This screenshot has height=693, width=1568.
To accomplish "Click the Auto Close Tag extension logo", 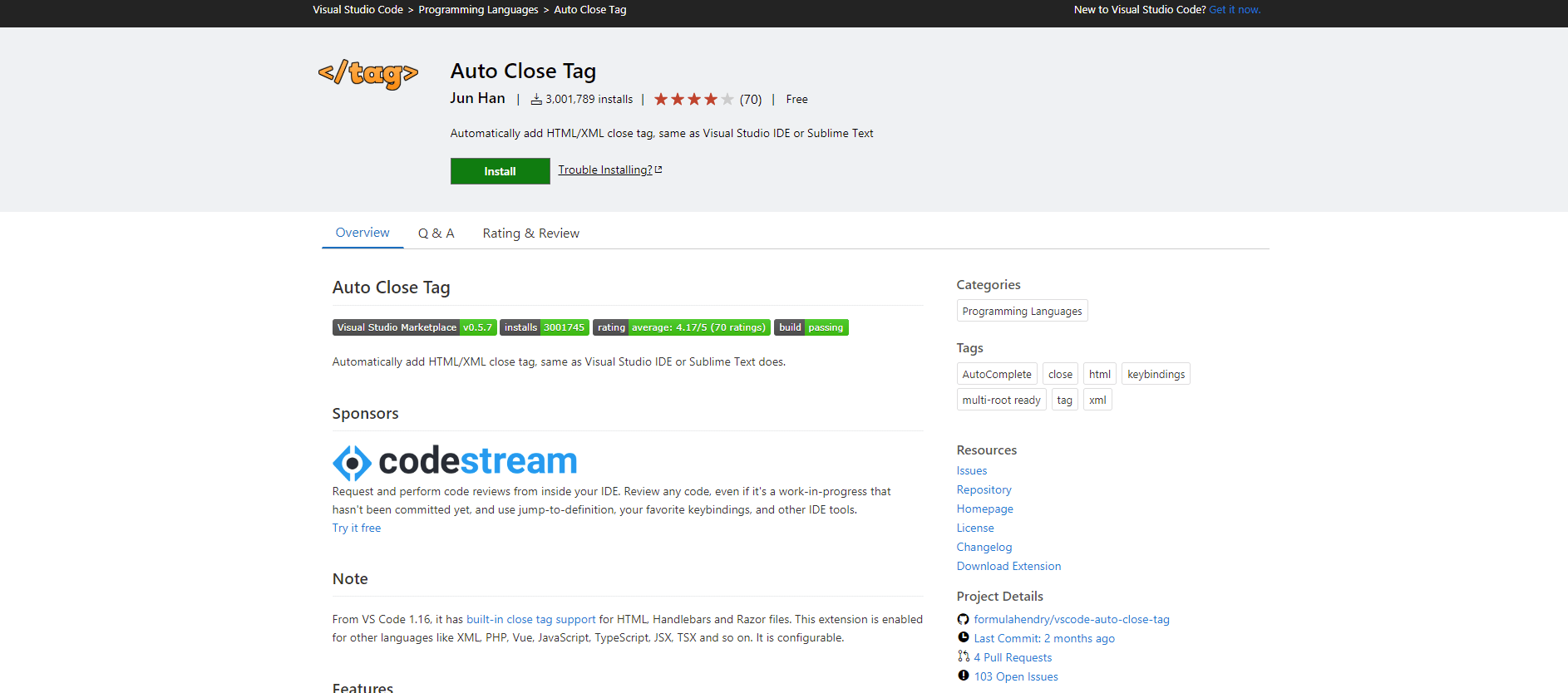I will tap(368, 74).
